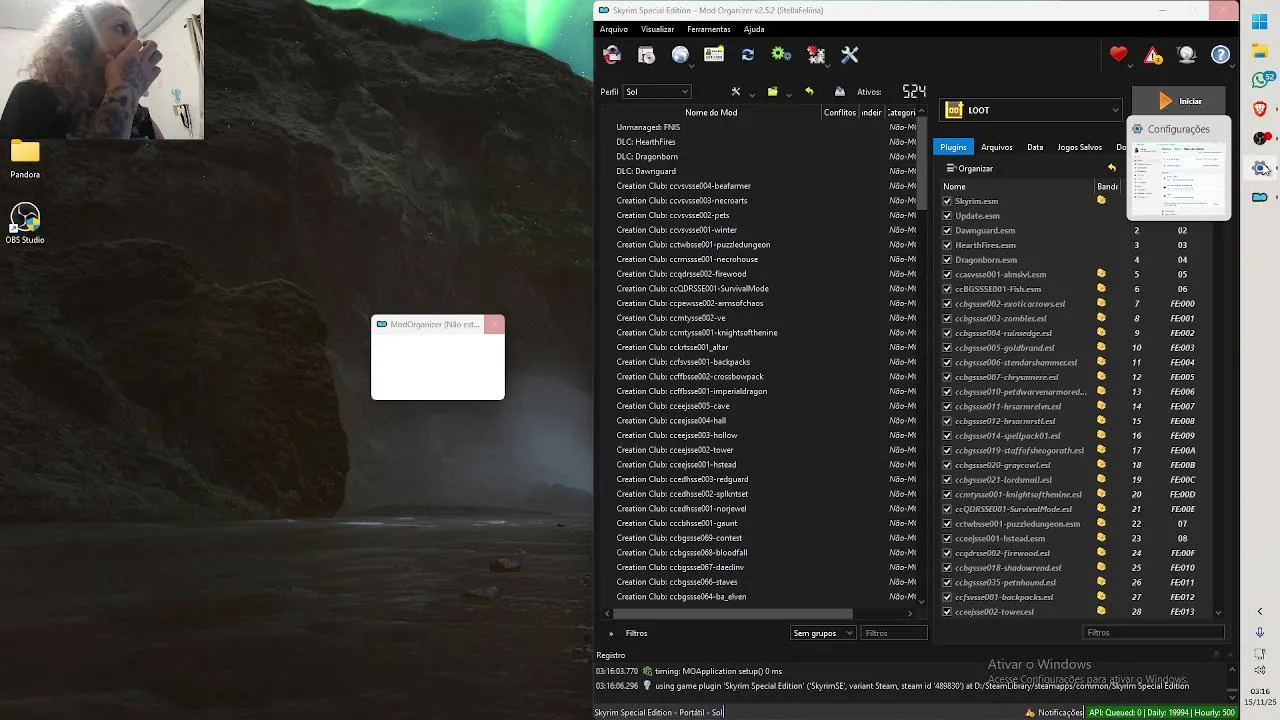Click the Iniciar run button
The image size is (1280, 720).
coord(1180,101)
